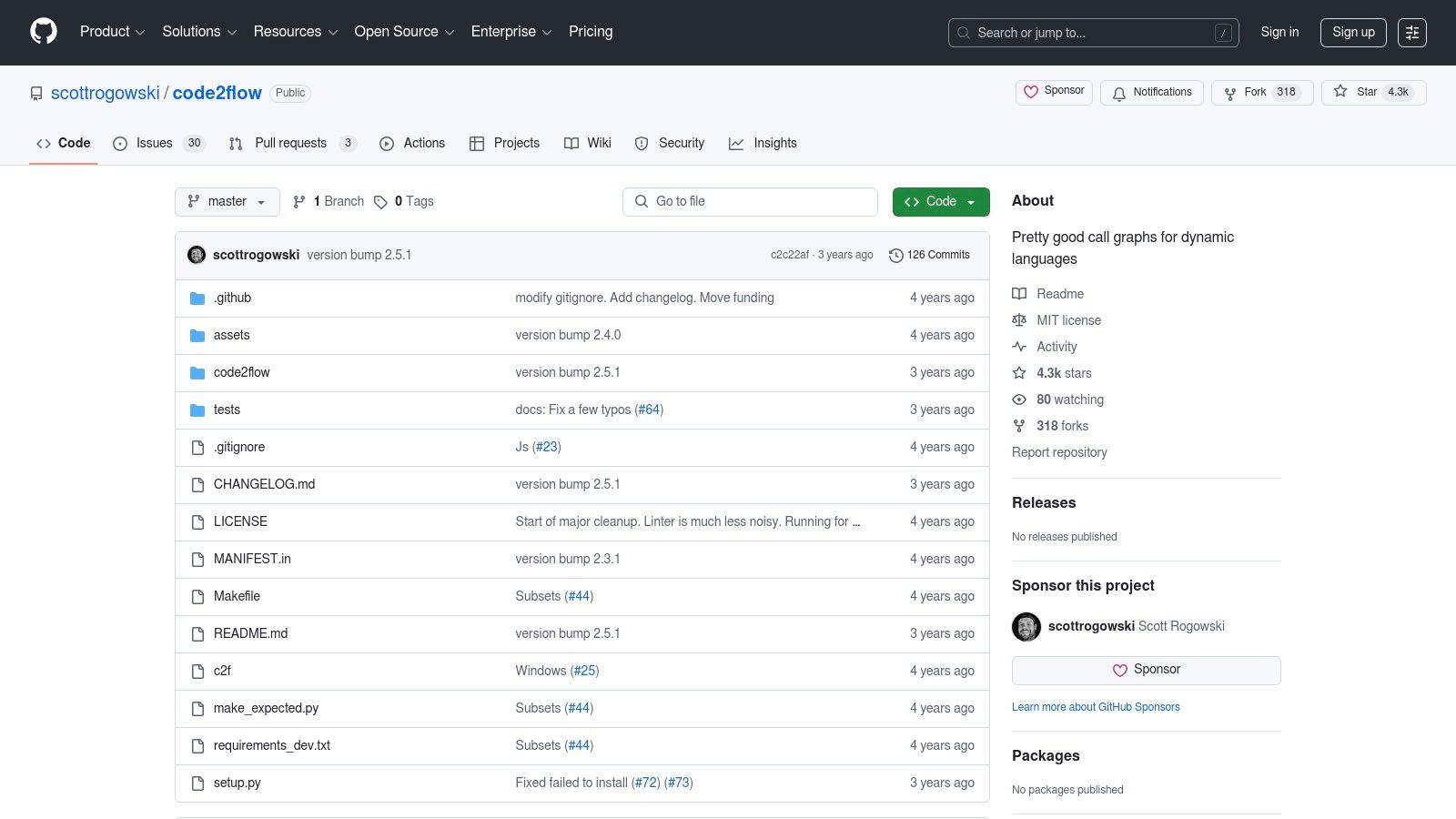Focus the Go to file field
1456x819 pixels.
[750, 202]
